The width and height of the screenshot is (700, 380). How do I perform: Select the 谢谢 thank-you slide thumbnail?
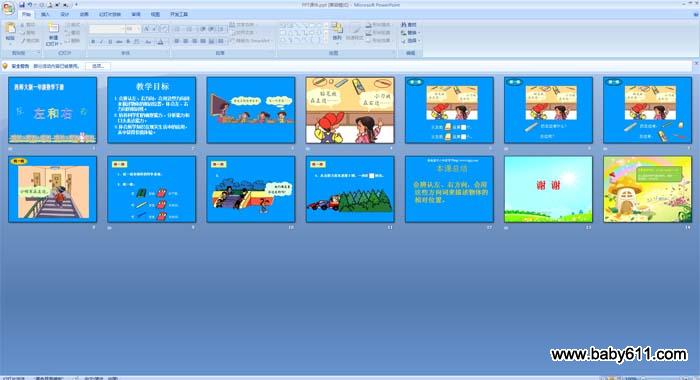[549, 189]
